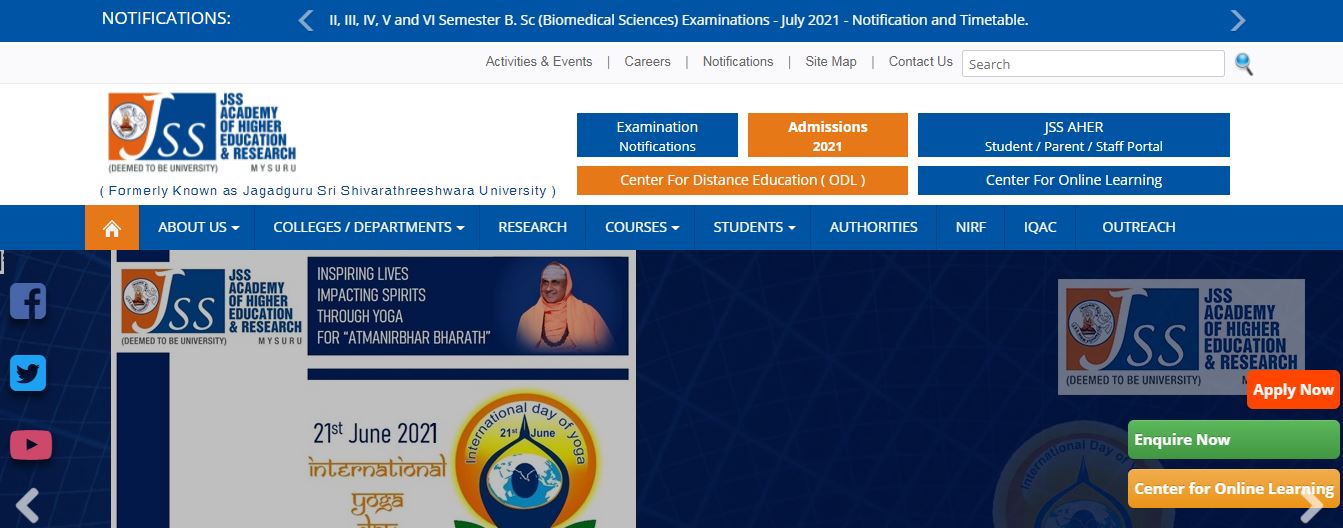This screenshot has height=528, width=1343.
Task: Expand Colleges / Departments menu
Action: 368,227
